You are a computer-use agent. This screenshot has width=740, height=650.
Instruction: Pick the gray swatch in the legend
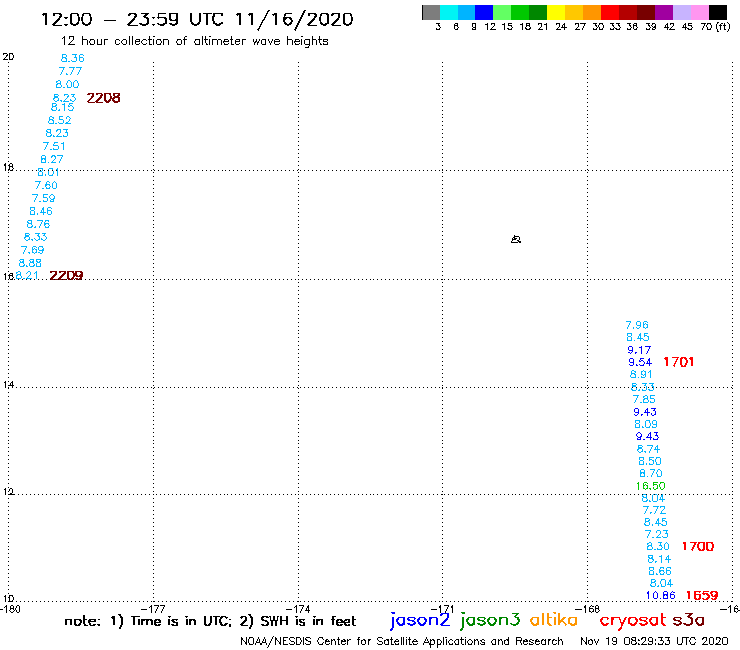click(431, 12)
